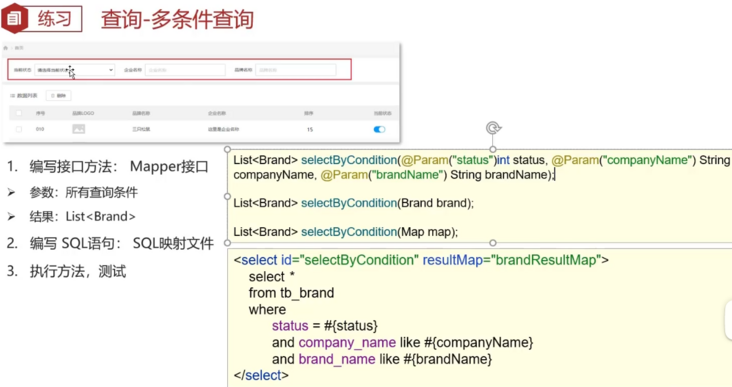The image size is (732, 387).
Task: Click the first selectByCondition with @Param arguments
Action: pyautogui.click(x=481, y=167)
